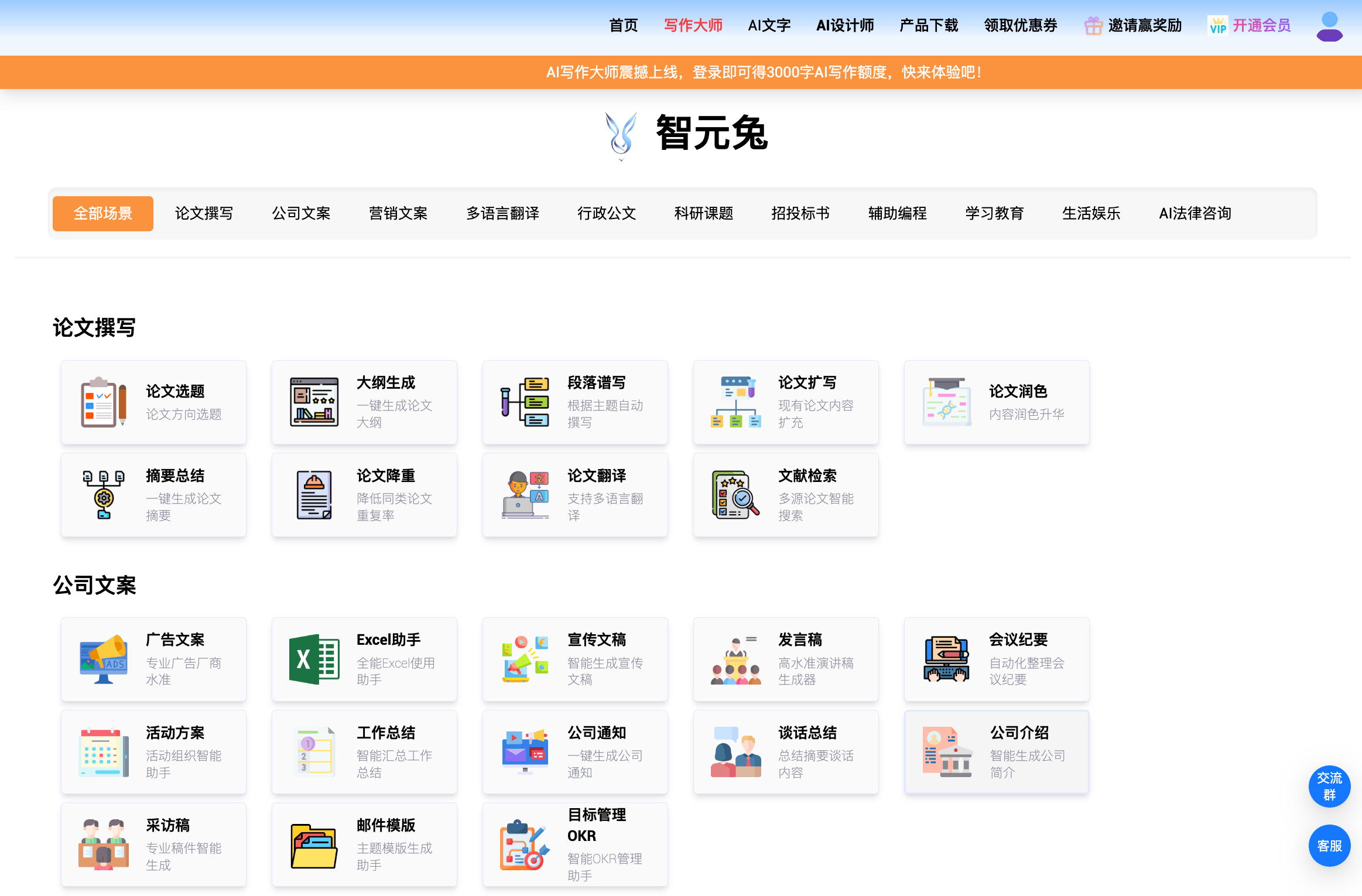The width and height of the screenshot is (1362, 896).
Task: Click the folder icon for 邮件模版
Action: coord(314,845)
